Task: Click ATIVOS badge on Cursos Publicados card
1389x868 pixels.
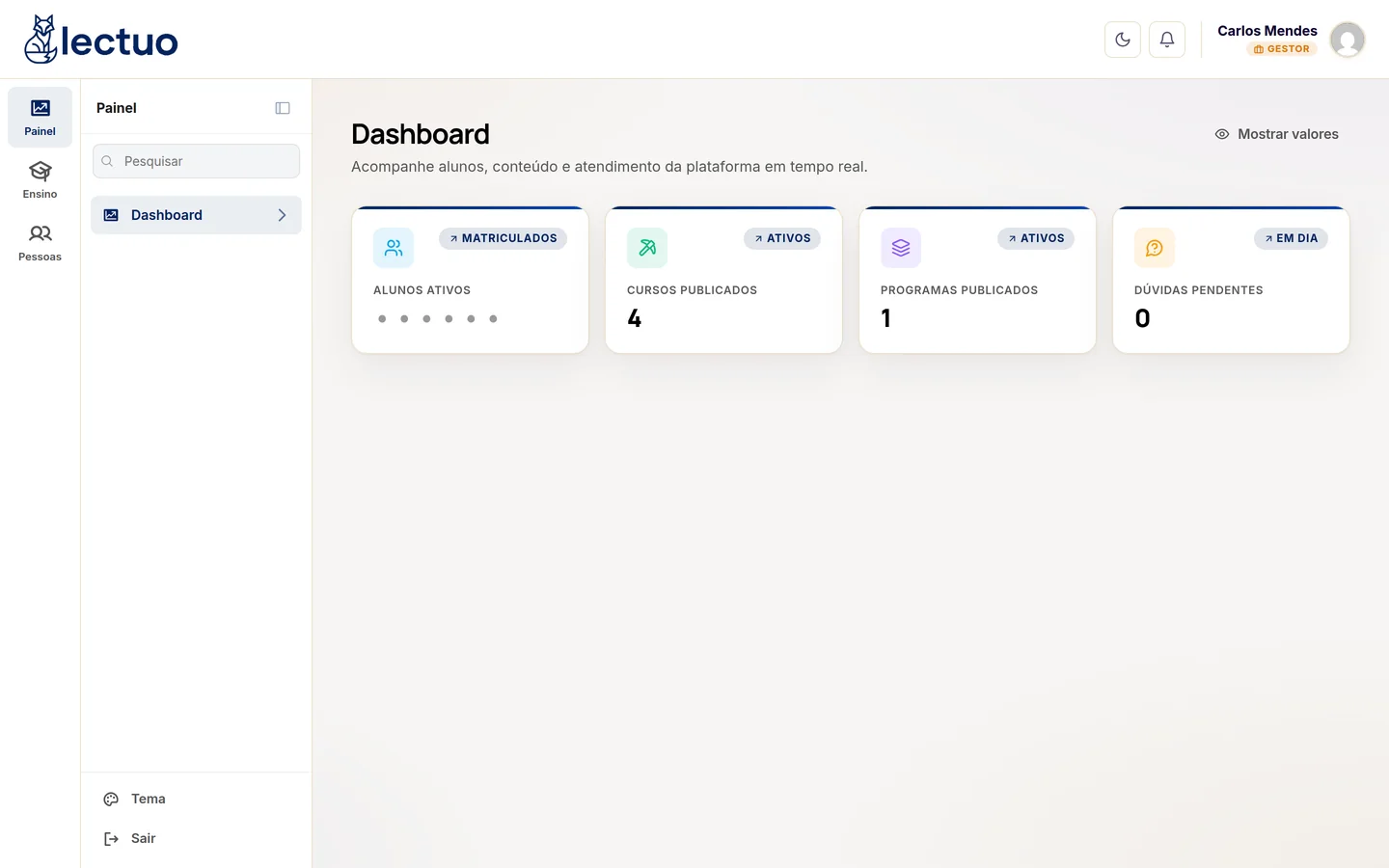Action: pyautogui.click(x=782, y=238)
